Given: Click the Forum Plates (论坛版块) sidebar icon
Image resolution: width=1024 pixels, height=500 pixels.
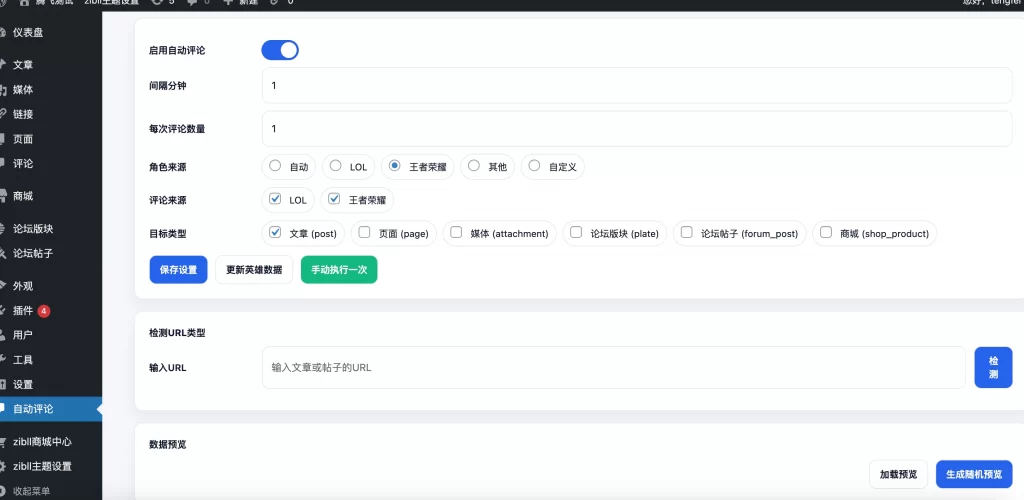Looking at the screenshot, I should 4,229.
